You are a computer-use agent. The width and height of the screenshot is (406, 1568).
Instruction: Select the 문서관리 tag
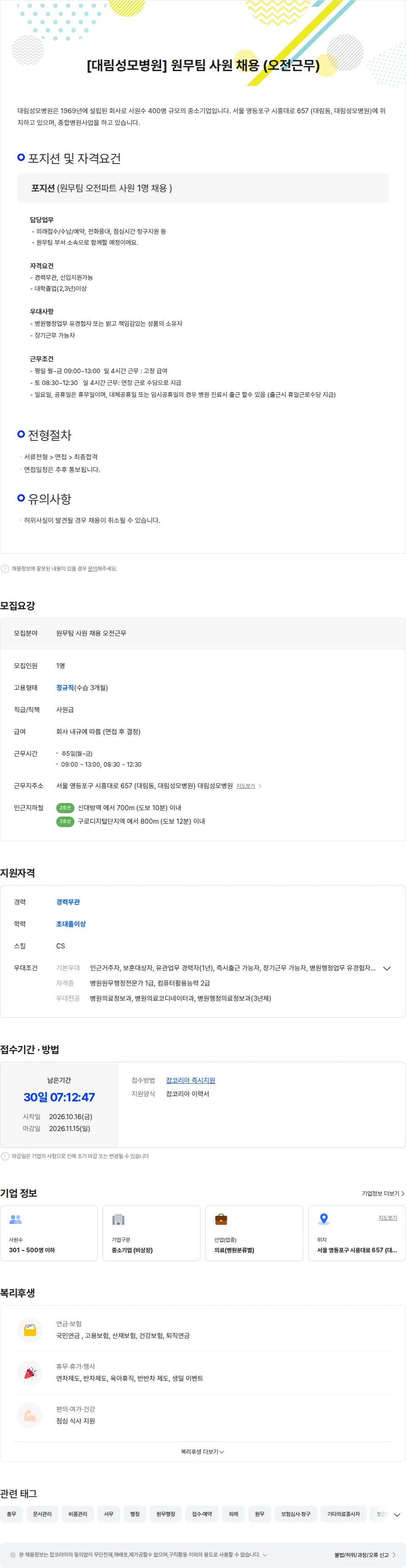pyautogui.click(x=42, y=1514)
